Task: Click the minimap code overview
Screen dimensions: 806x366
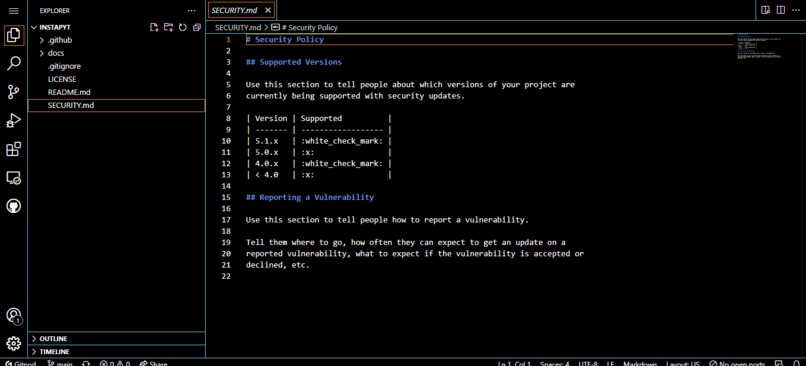Action: coord(760,47)
